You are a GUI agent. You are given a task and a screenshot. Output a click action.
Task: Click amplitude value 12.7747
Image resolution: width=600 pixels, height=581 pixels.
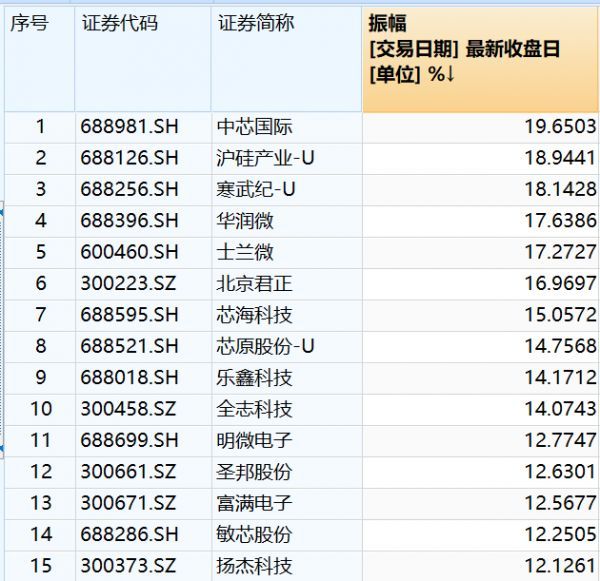click(x=560, y=441)
